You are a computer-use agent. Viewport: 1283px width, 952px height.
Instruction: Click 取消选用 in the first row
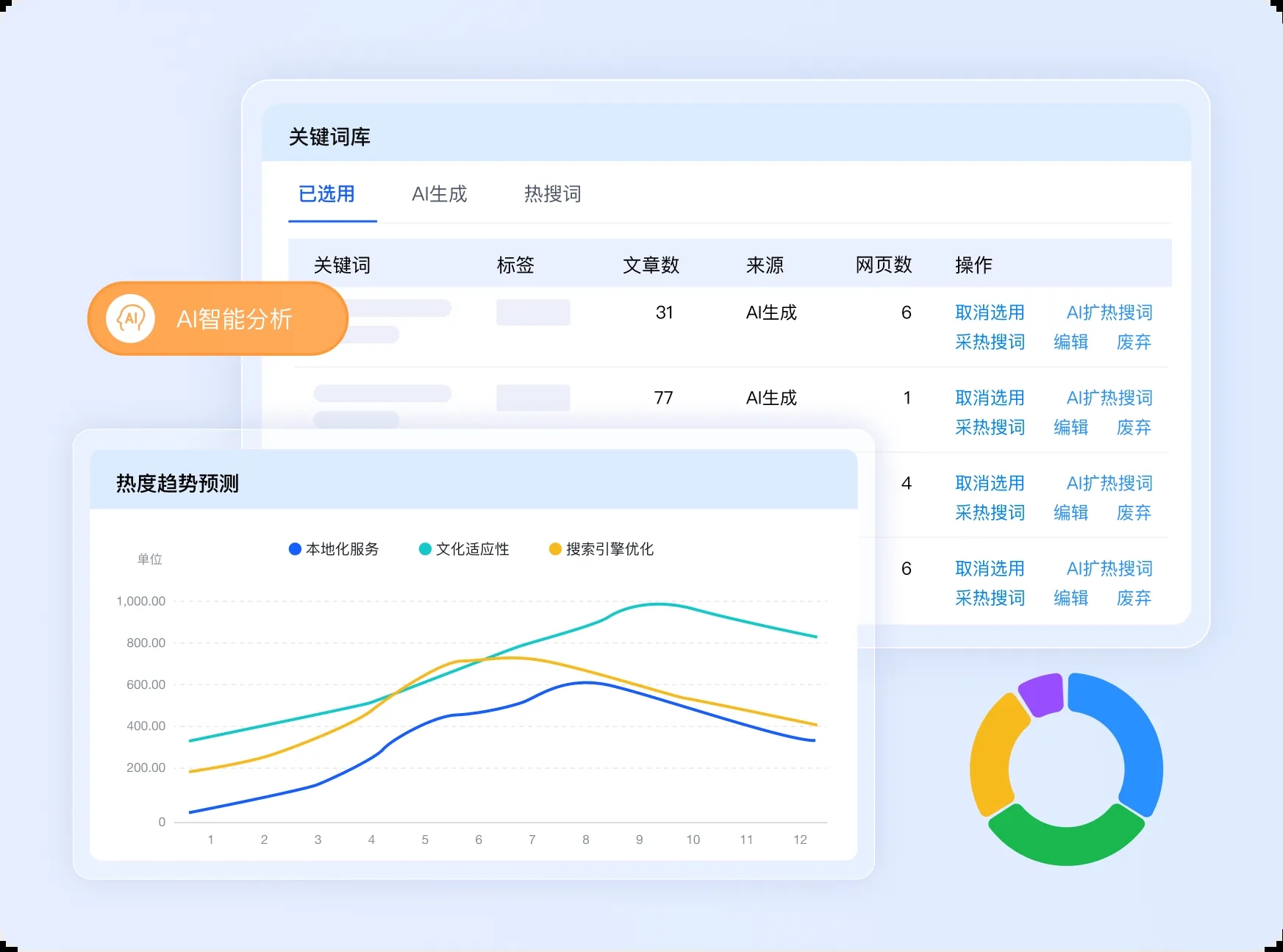coord(989,312)
